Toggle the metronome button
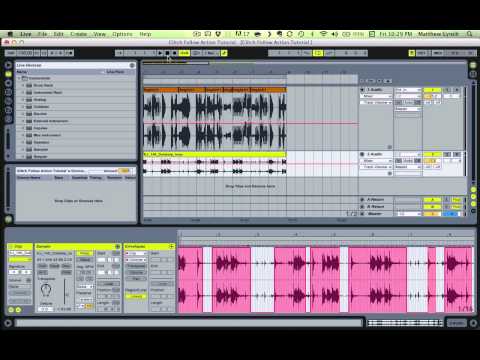Screen dimensions: 480x360 pos(68,53)
